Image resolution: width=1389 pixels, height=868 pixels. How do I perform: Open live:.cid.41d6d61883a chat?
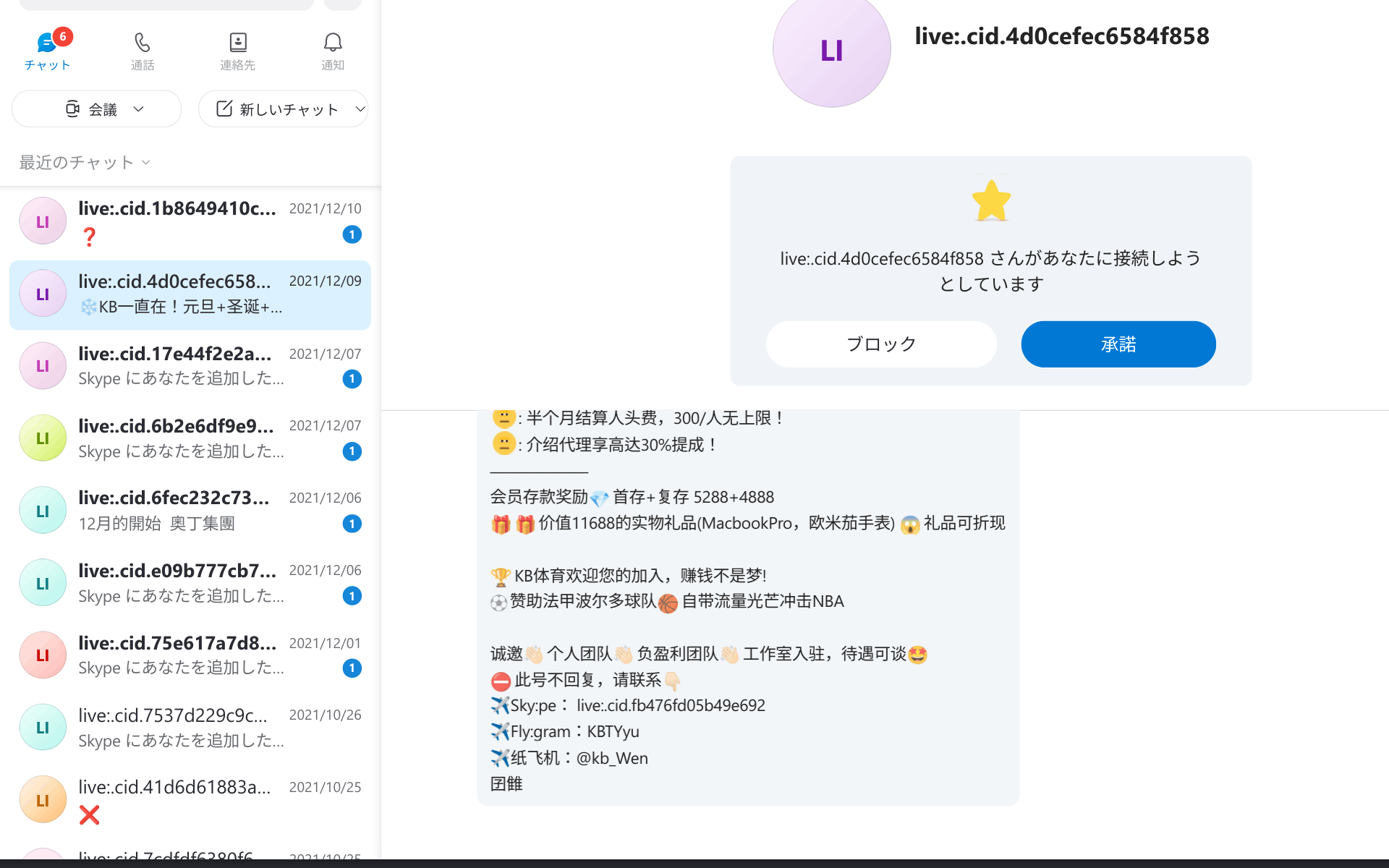(x=190, y=800)
